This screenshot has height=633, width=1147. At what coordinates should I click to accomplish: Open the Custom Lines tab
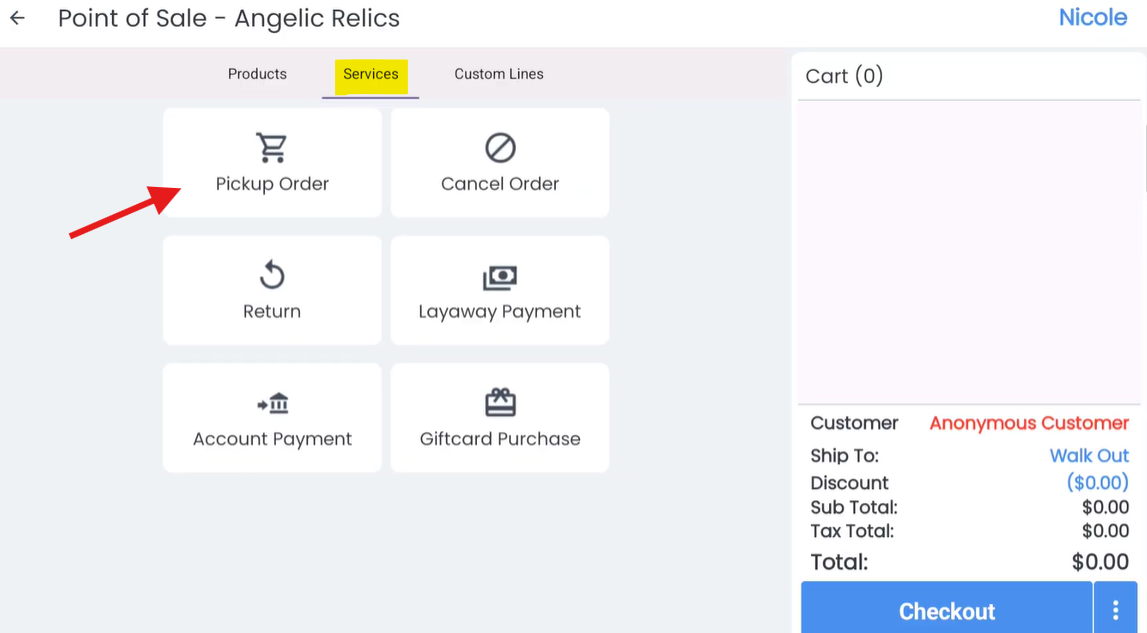(499, 74)
